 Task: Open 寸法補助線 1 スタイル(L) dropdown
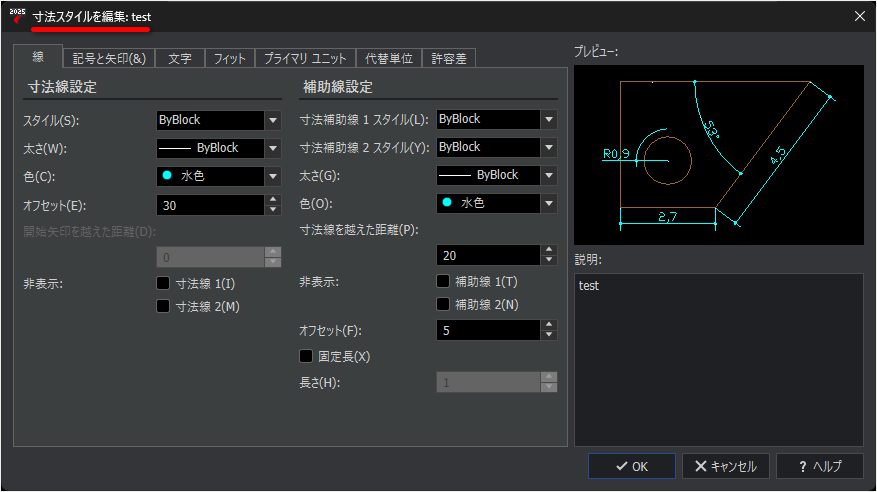point(549,119)
